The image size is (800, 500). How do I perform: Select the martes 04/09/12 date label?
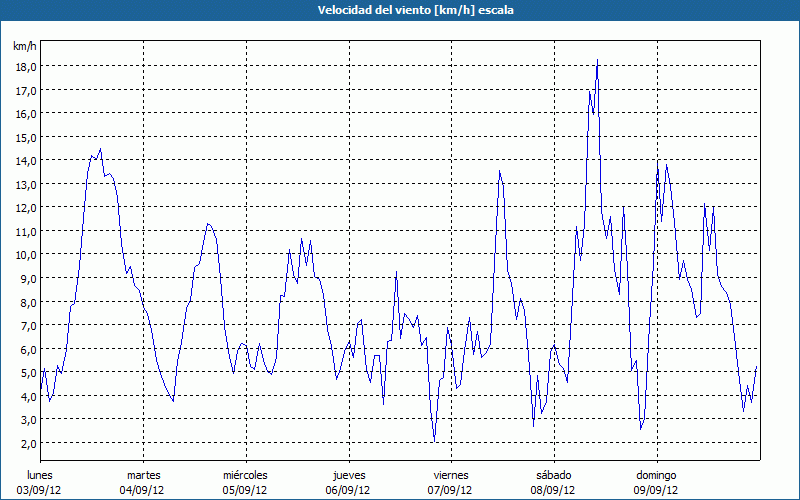click(142, 483)
